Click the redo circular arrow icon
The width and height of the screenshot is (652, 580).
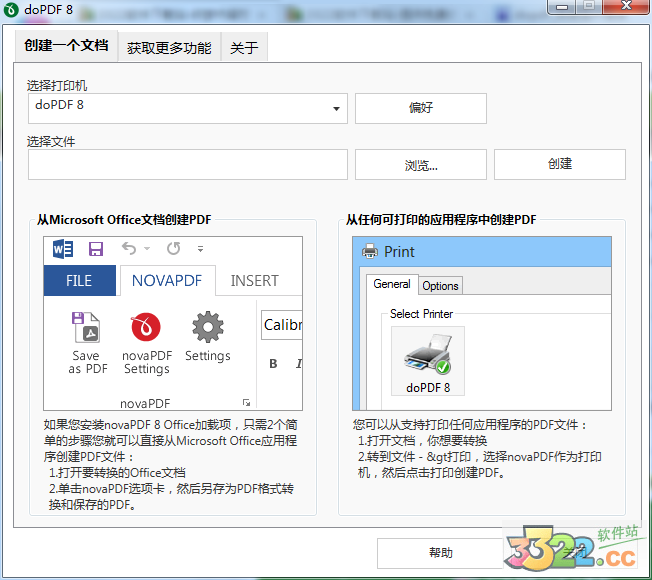tap(173, 249)
